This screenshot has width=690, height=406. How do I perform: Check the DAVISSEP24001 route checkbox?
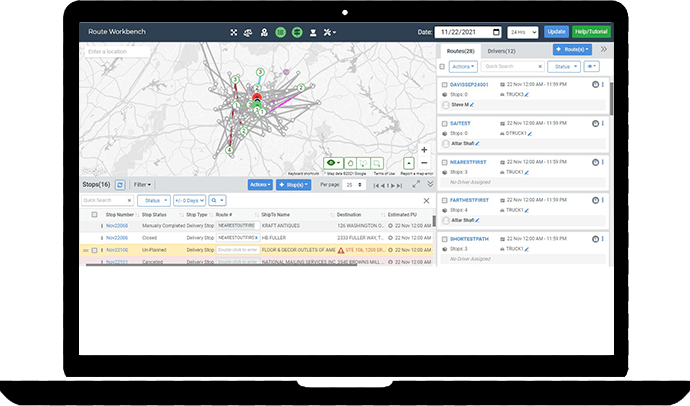(x=443, y=85)
